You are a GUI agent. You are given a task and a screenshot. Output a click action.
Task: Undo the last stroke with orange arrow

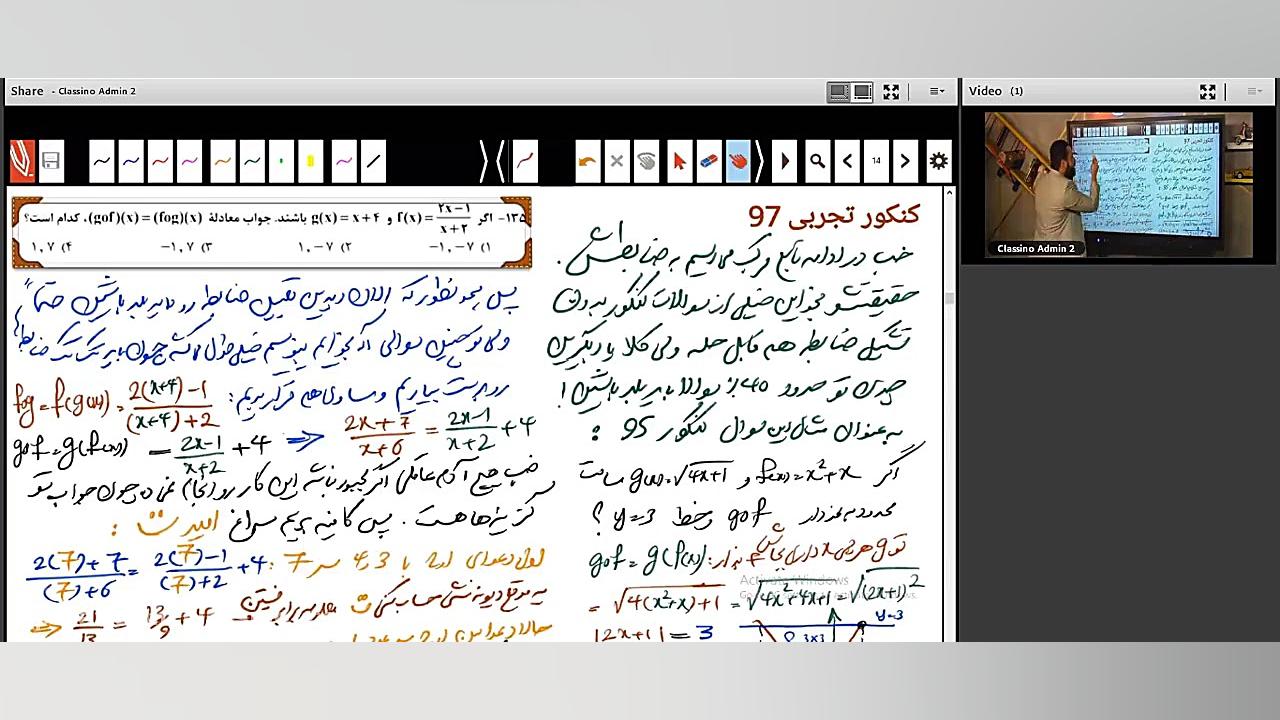588,161
